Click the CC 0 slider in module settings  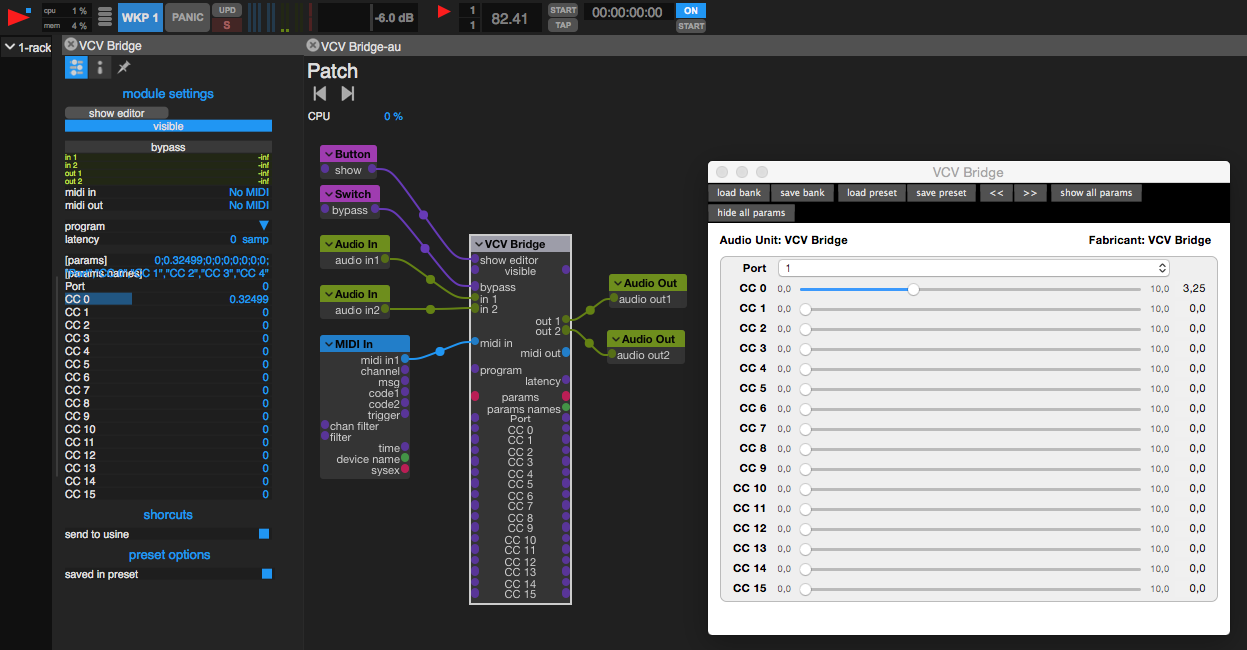click(x=168, y=299)
